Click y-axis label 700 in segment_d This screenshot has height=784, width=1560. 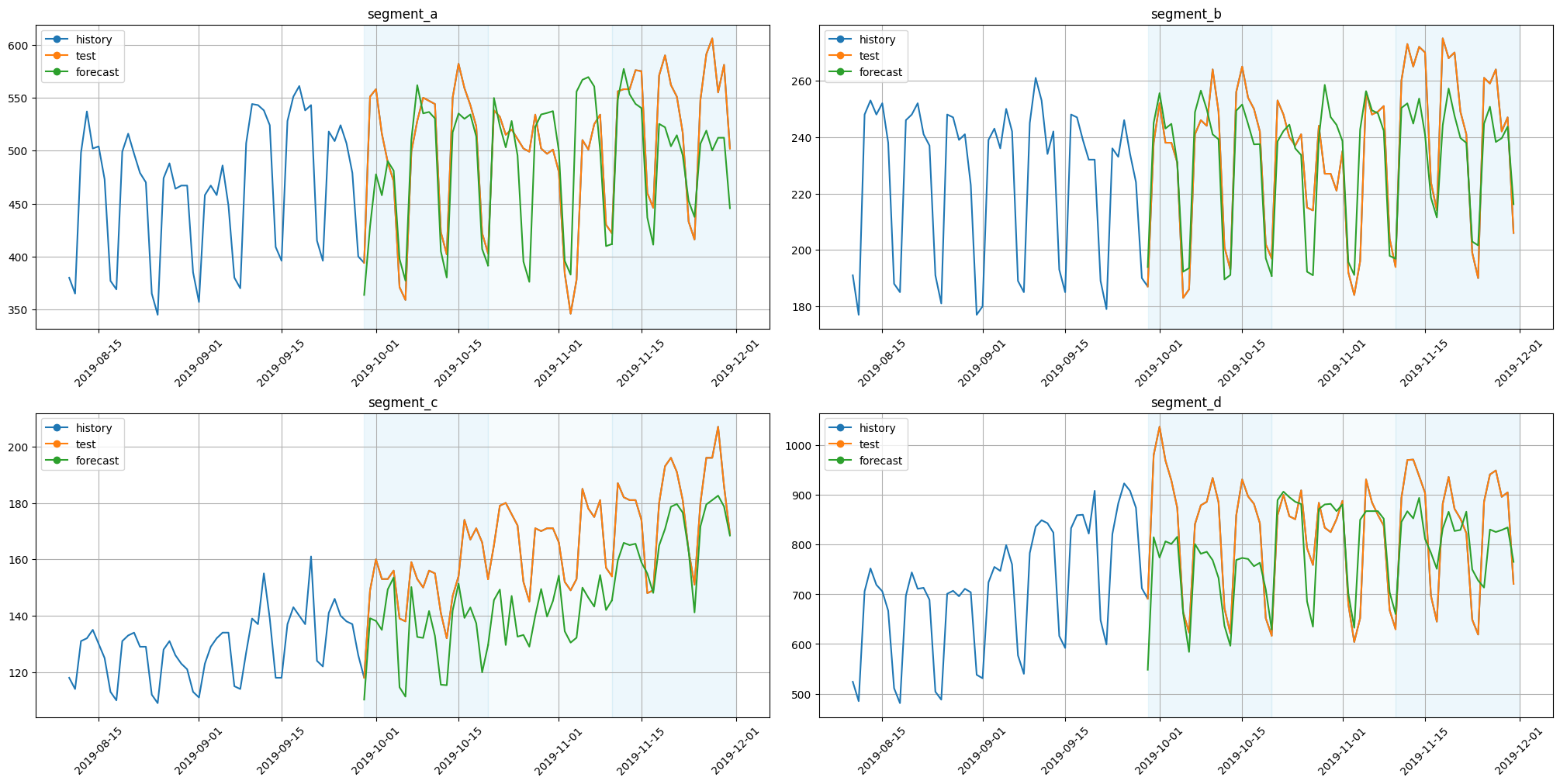coord(804,595)
